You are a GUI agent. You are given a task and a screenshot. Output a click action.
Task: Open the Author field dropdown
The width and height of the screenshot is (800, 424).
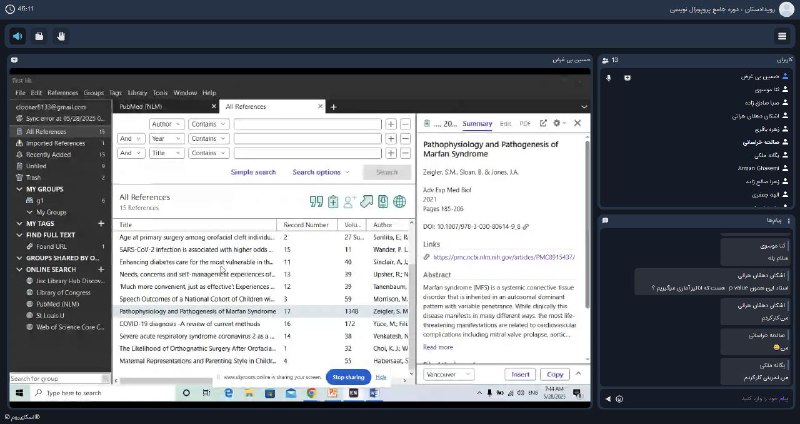coord(166,124)
